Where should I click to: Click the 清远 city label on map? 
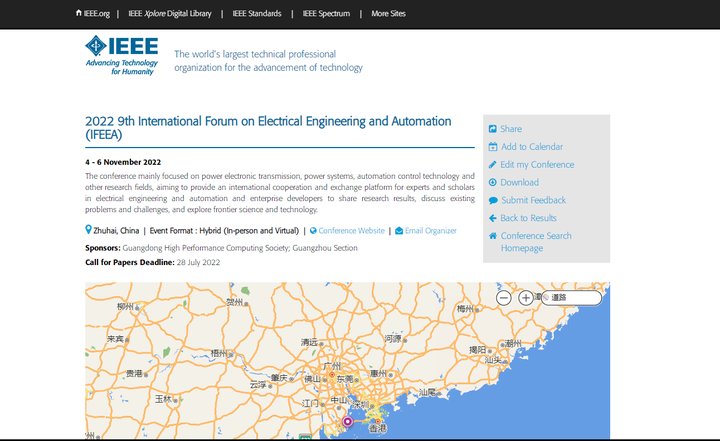click(309, 342)
